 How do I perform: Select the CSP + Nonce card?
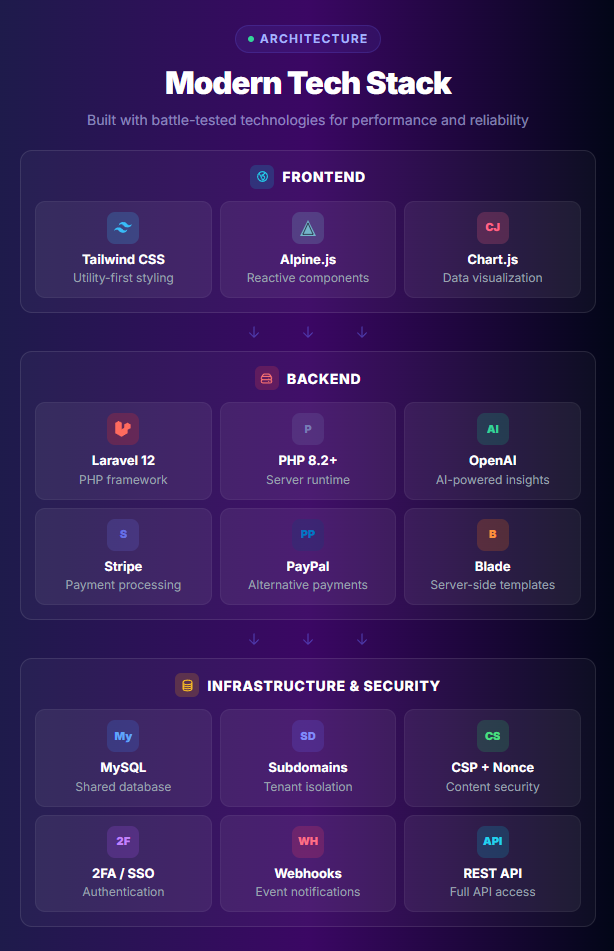pyautogui.click(x=493, y=757)
